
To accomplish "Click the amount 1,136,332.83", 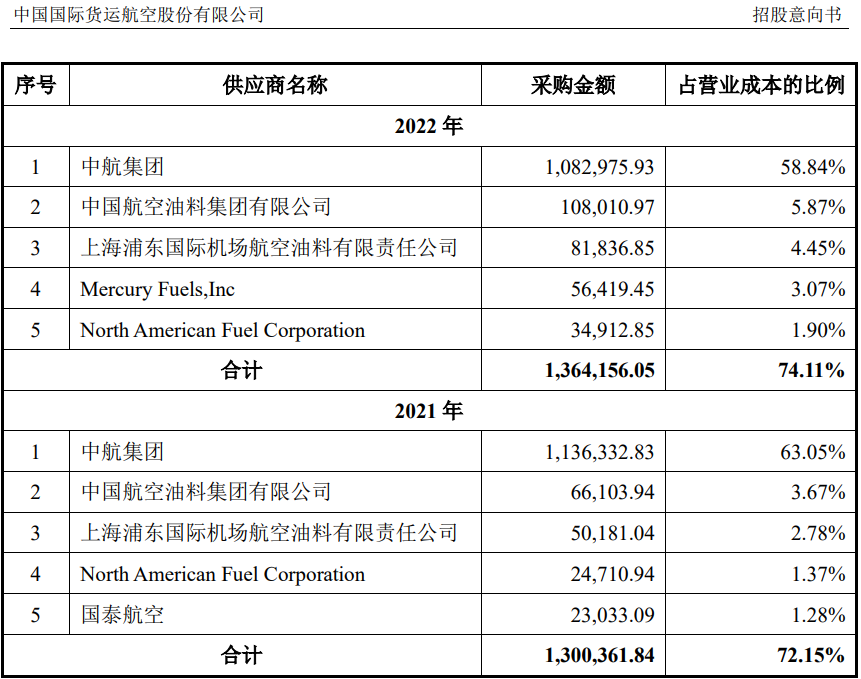I will 600,452.
